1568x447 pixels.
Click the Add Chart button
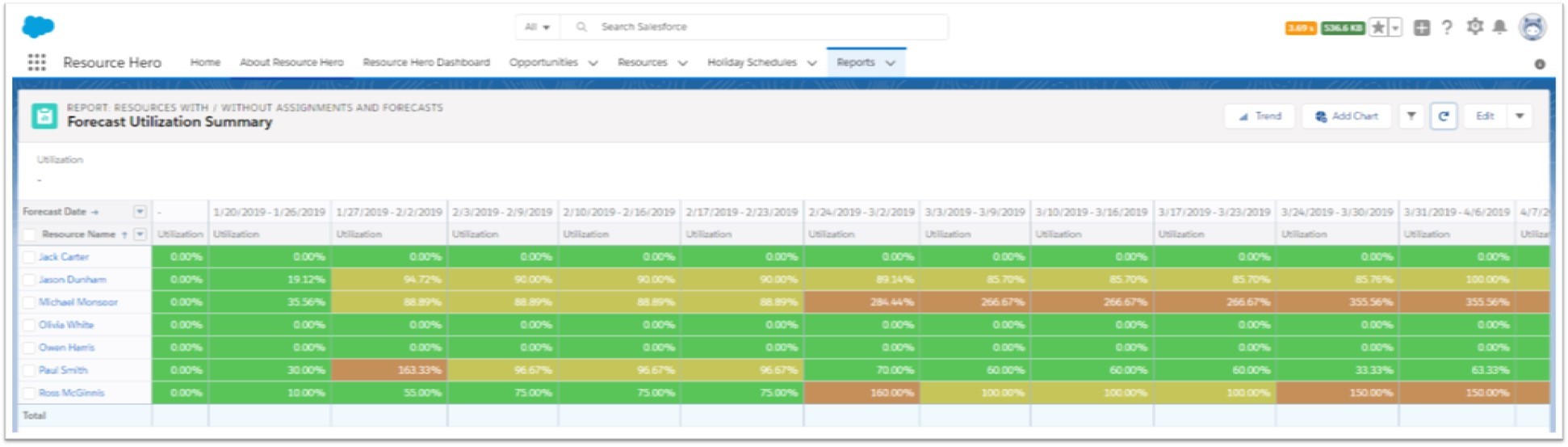tap(1347, 116)
